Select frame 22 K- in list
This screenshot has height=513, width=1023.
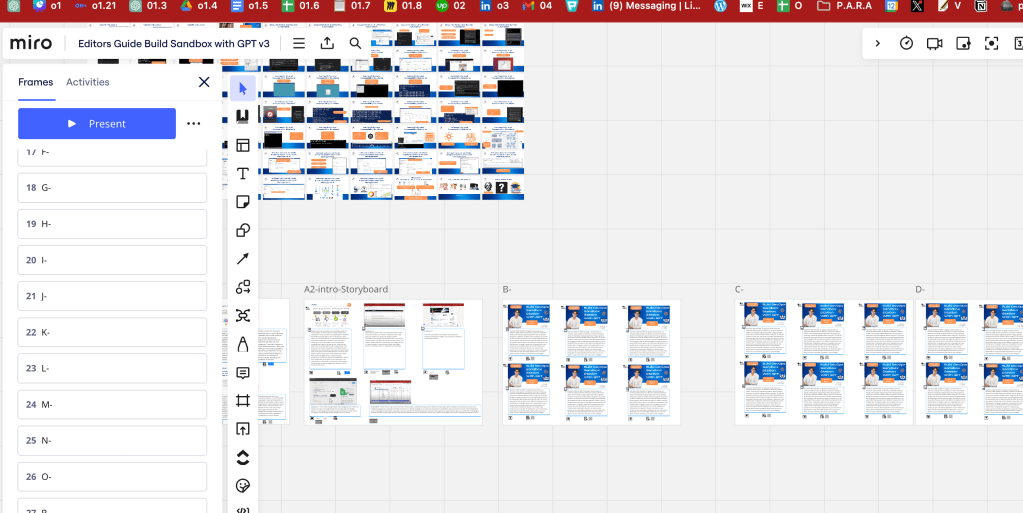tap(112, 332)
